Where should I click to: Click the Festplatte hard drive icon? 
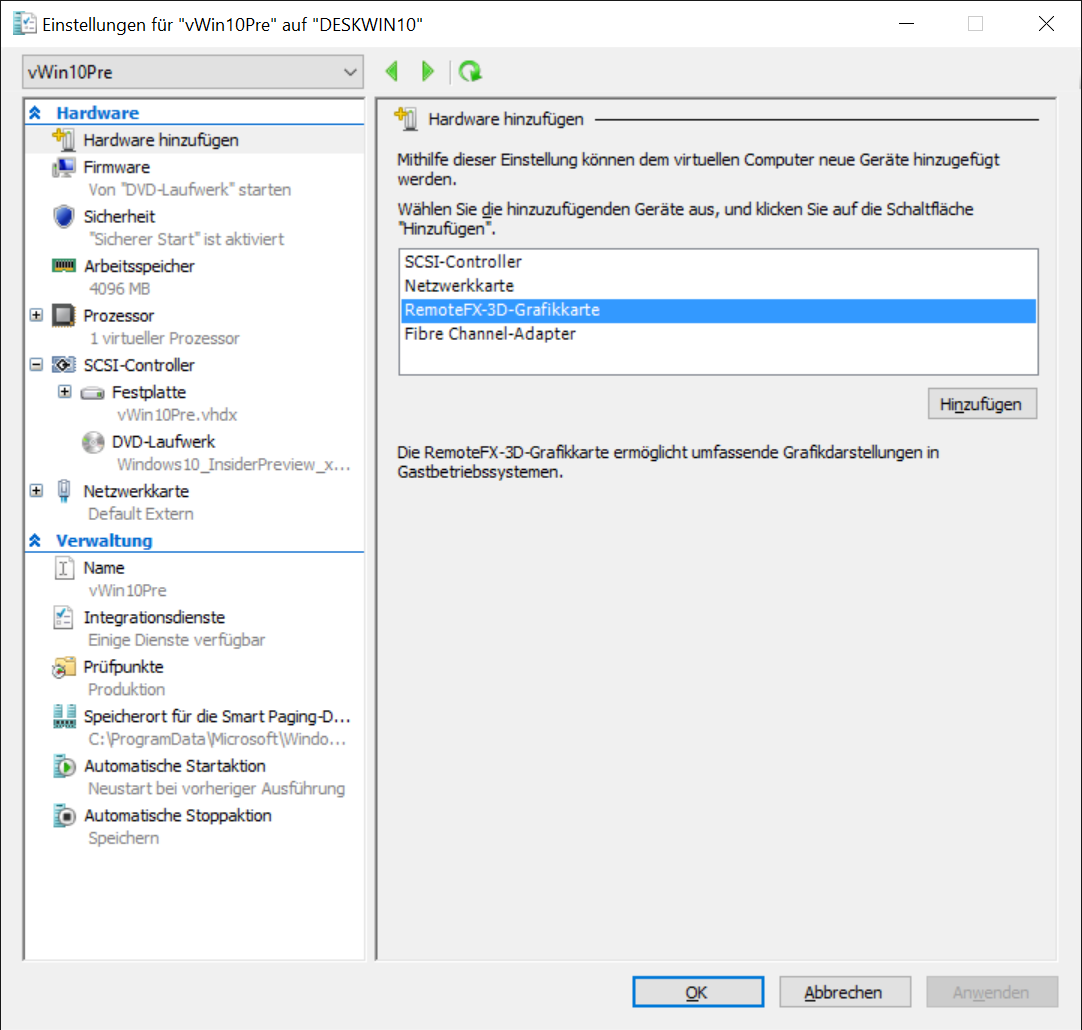click(x=92, y=393)
